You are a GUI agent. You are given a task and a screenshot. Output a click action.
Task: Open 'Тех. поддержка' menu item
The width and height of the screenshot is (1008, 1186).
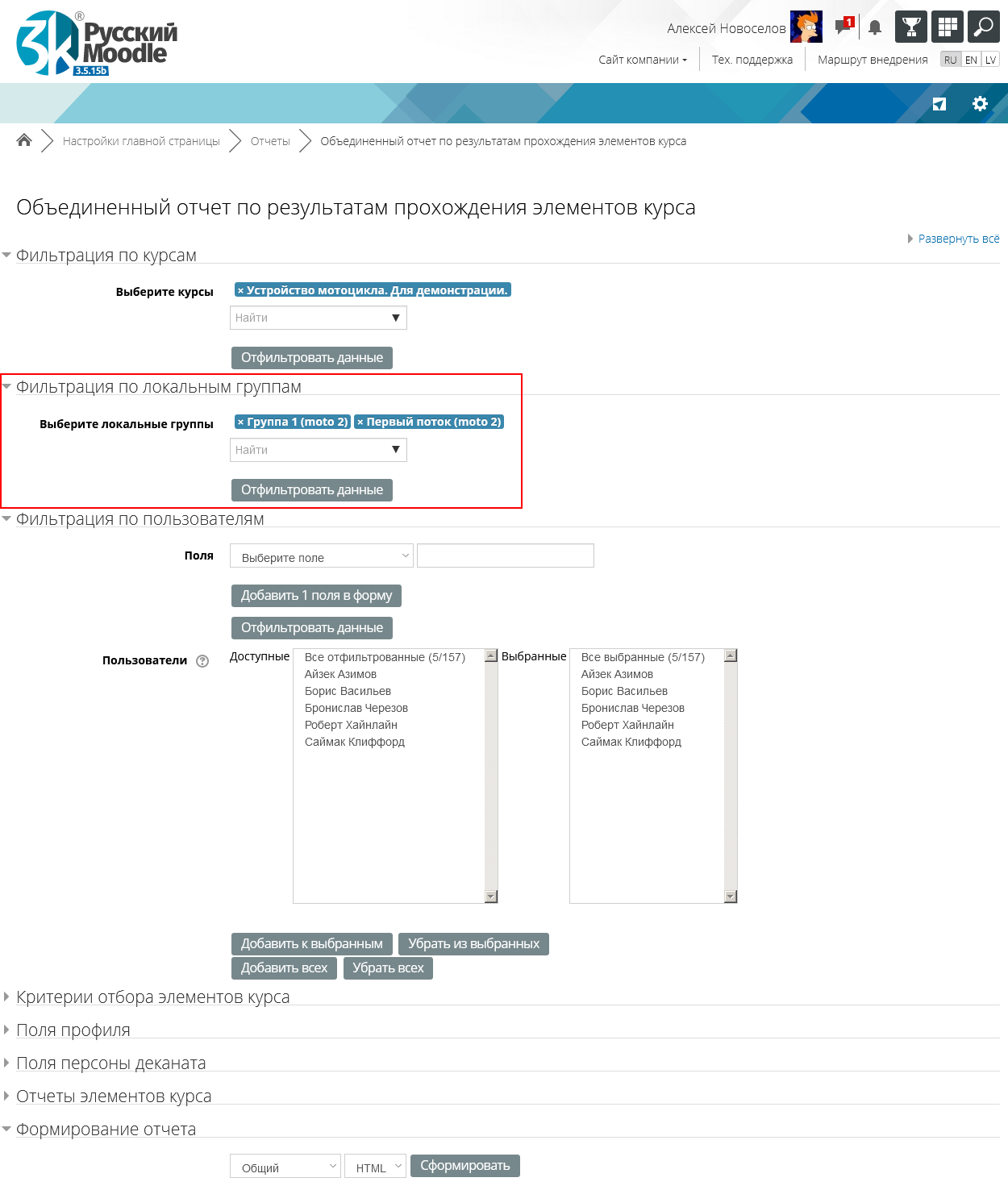coord(752,60)
